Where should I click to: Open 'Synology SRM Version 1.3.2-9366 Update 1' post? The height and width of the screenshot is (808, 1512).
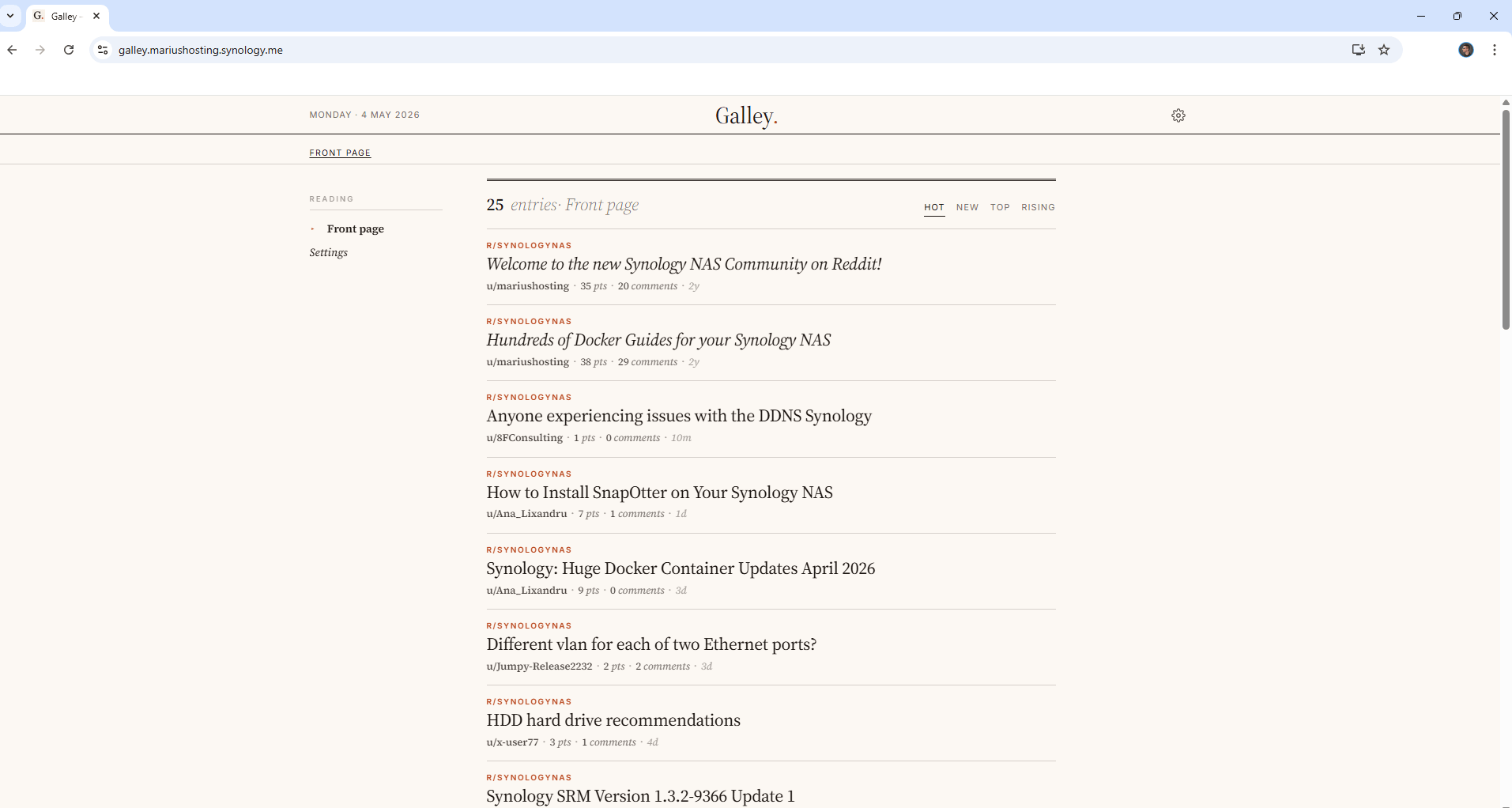tap(640, 796)
